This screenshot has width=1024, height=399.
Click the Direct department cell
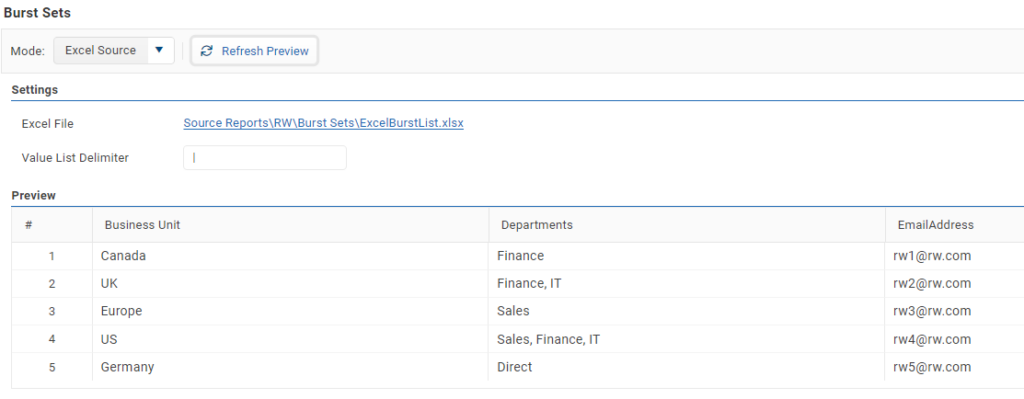[687, 366]
